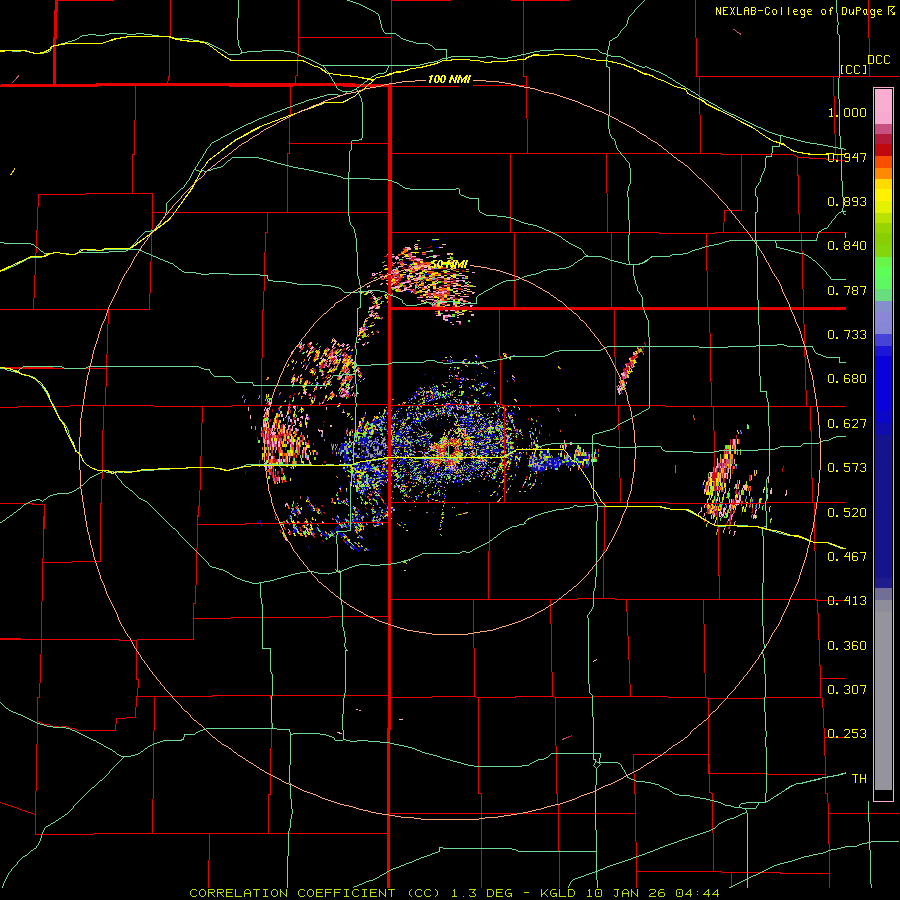Click the 0.253 scale value
The height and width of the screenshot is (900, 900).
click(x=847, y=734)
